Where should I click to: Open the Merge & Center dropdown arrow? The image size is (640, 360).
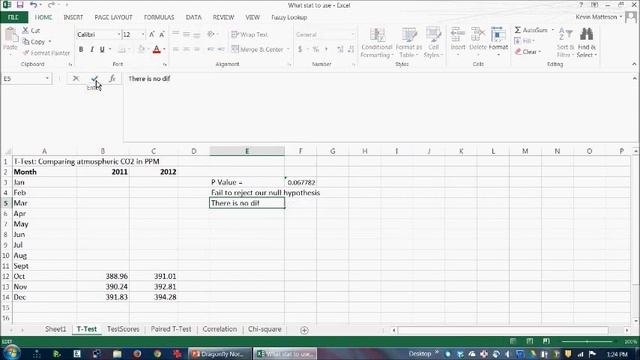[288, 49]
